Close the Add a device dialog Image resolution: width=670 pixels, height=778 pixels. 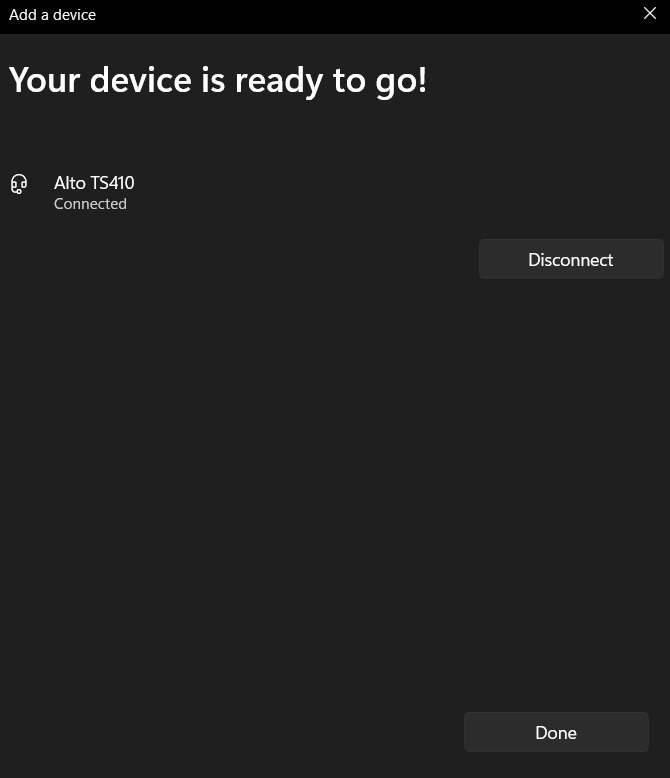tap(650, 13)
